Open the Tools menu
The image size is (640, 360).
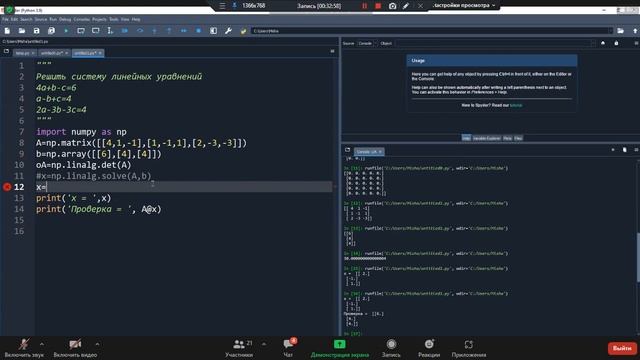click(x=113, y=19)
